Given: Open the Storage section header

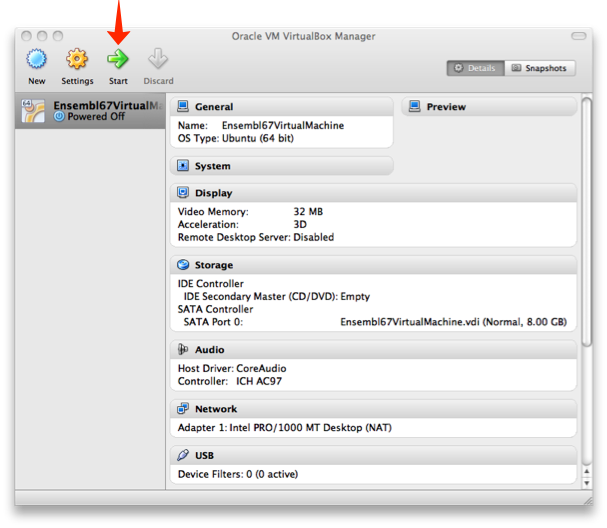Looking at the screenshot, I should pyautogui.click(x=374, y=265).
